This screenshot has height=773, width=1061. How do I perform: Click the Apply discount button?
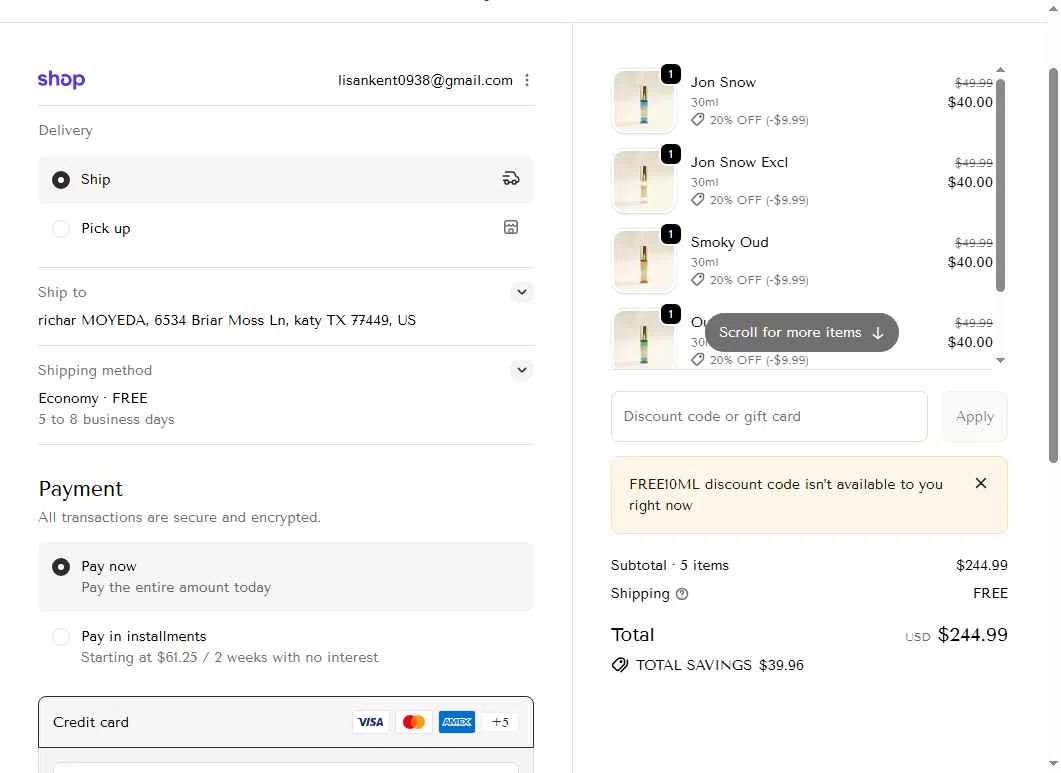point(974,416)
